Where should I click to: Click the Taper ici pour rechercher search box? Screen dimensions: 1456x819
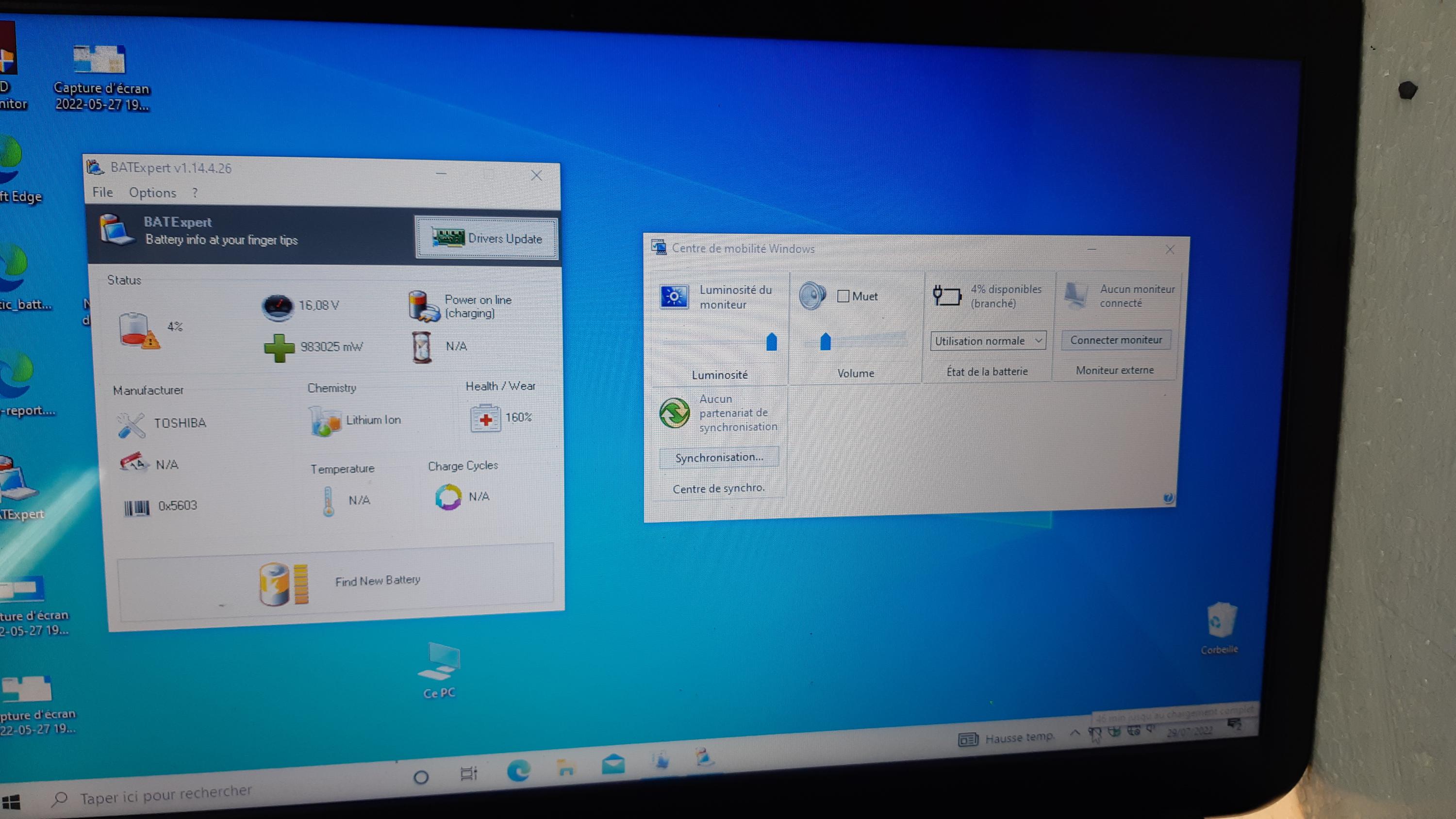point(165,796)
